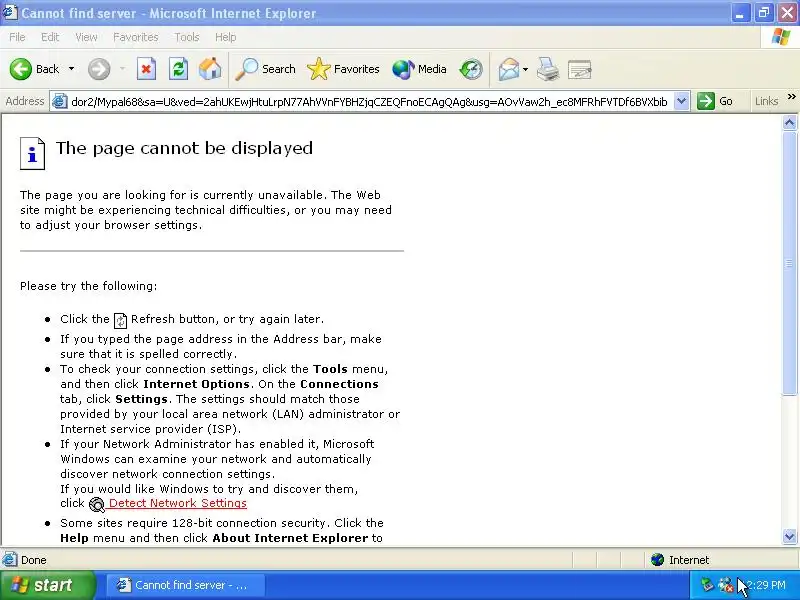Click the page icon in Address bar
The width and height of the screenshot is (800, 600).
click(x=60, y=102)
